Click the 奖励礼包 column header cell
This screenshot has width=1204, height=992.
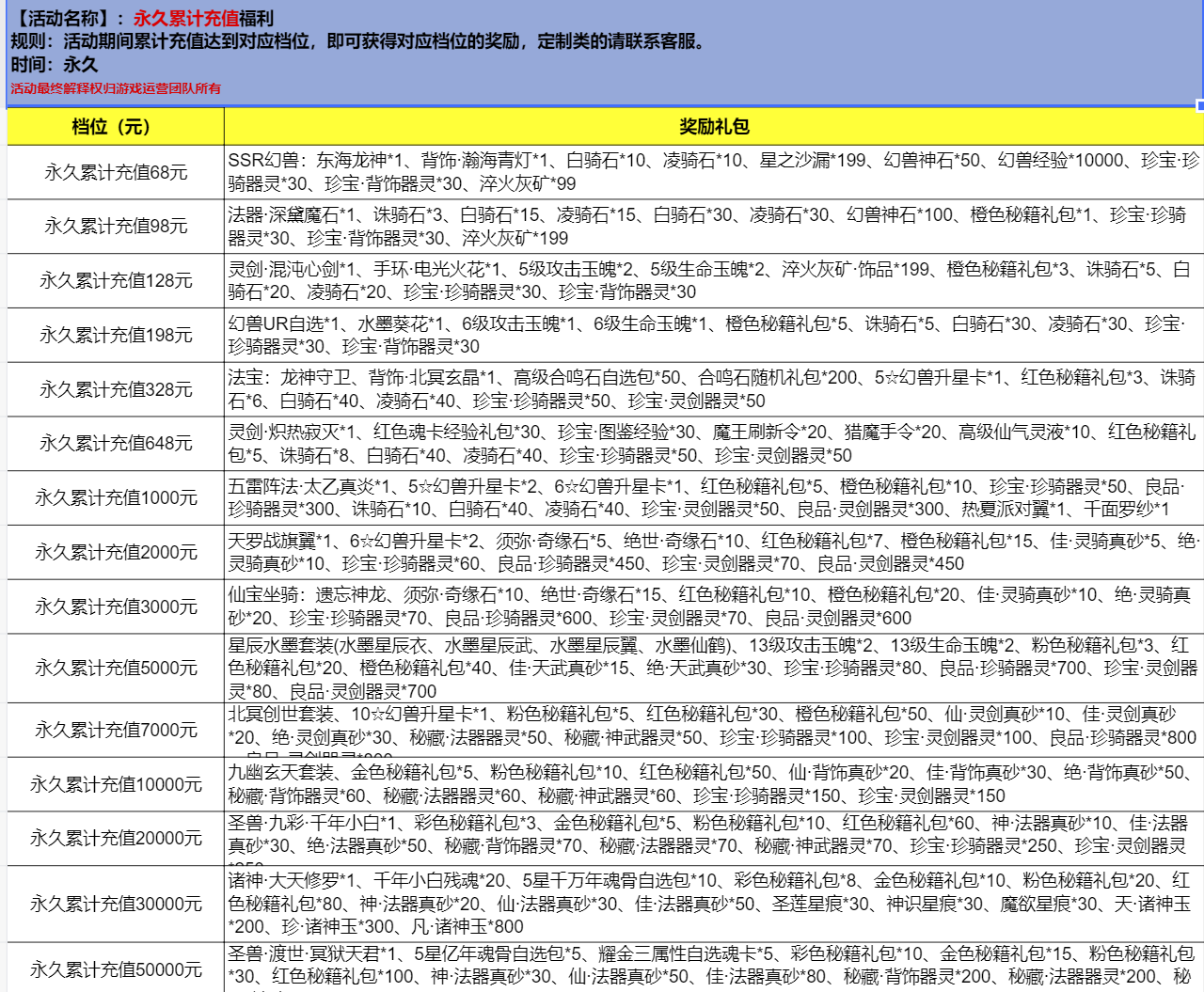point(713,127)
